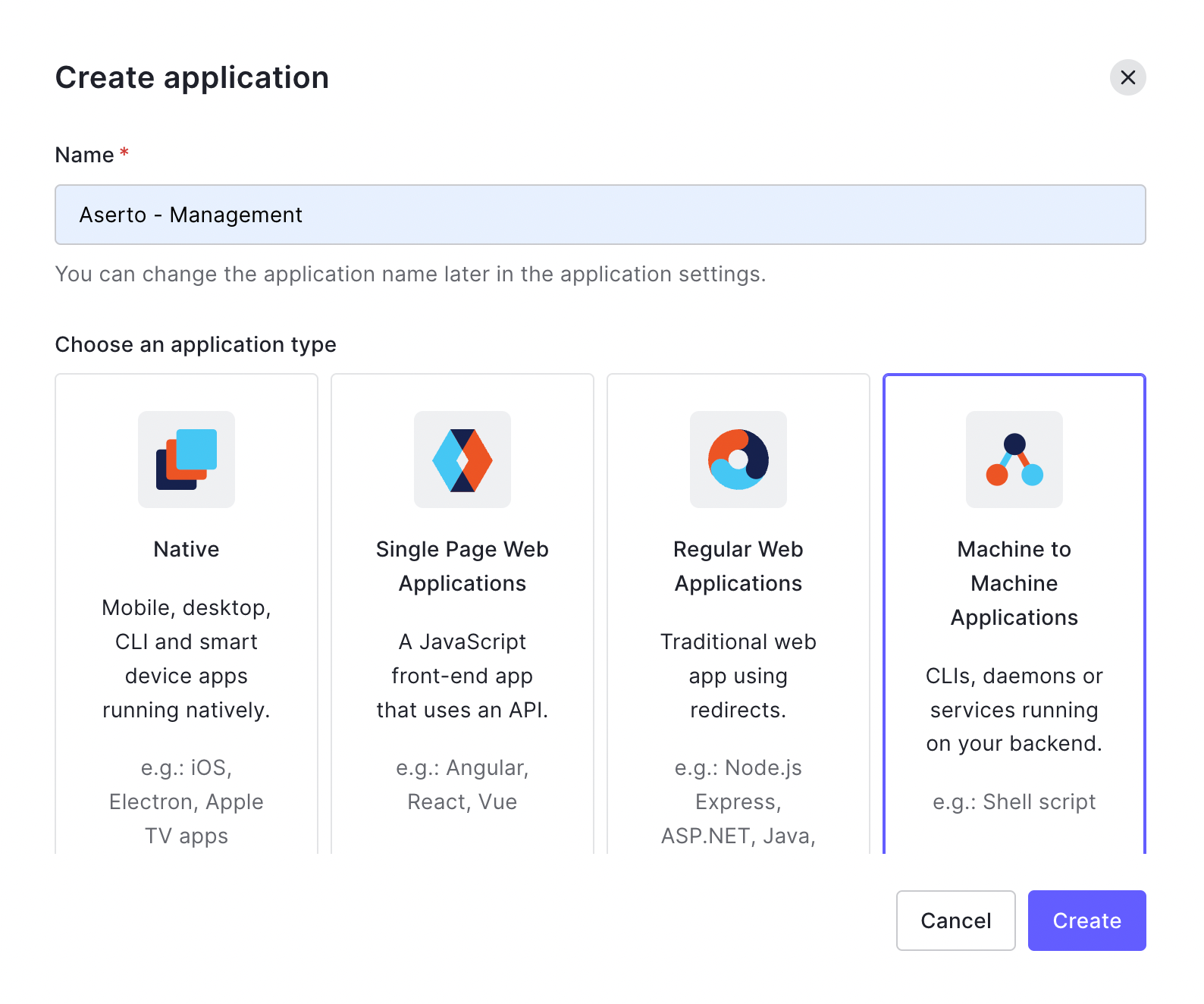Click the 'Choose an application type' label
This screenshot has height=1004, width=1204.
196,344
